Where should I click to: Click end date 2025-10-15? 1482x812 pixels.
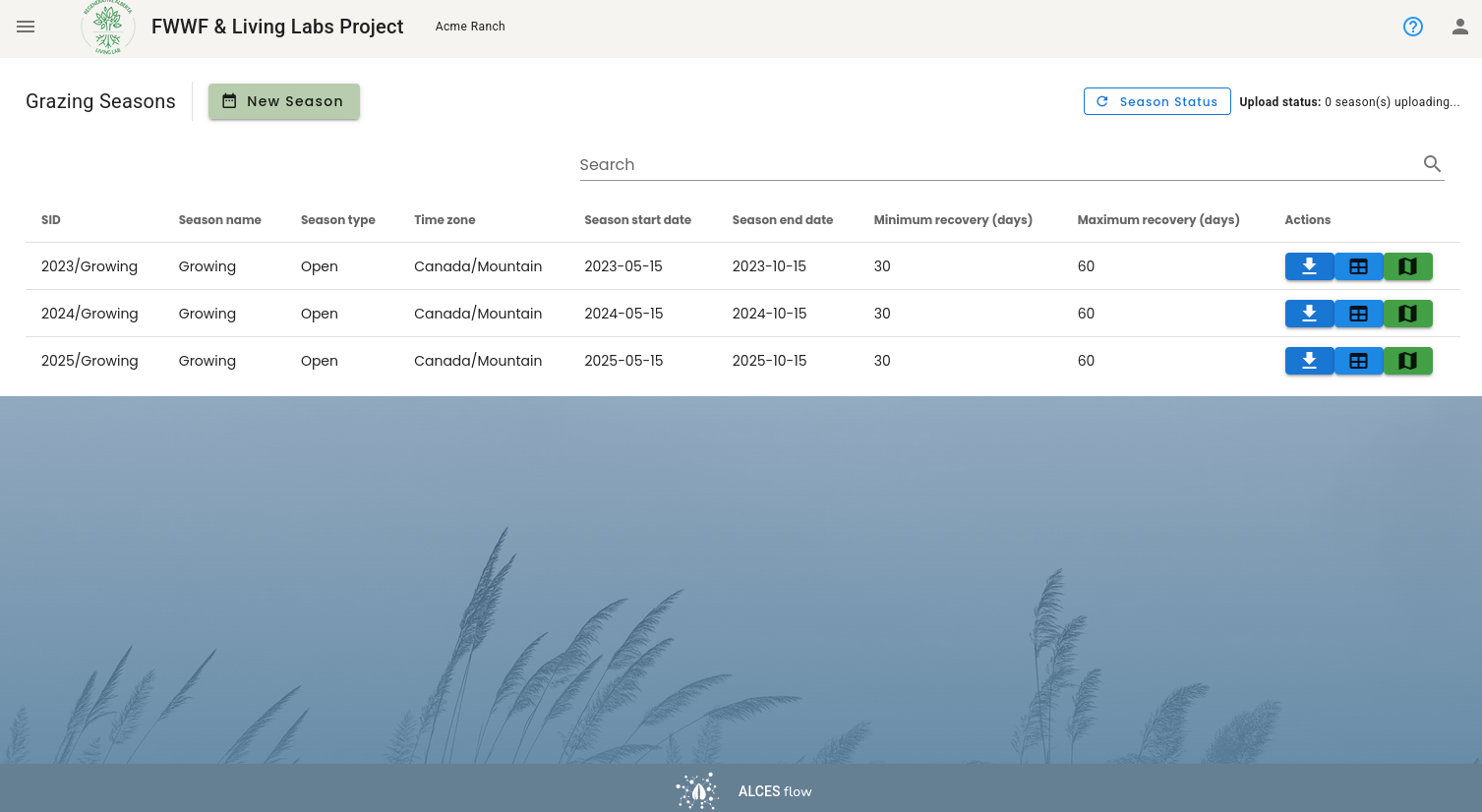pyautogui.click(x=769, y=361)
